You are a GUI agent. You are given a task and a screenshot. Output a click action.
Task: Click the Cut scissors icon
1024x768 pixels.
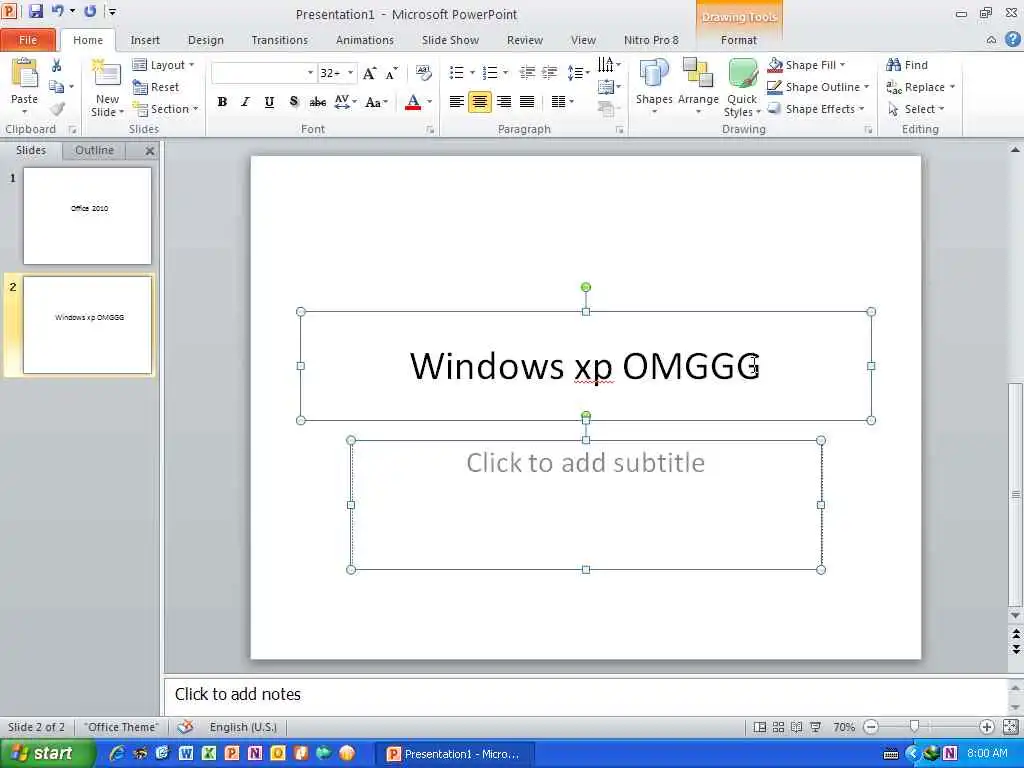coord(57,65)
